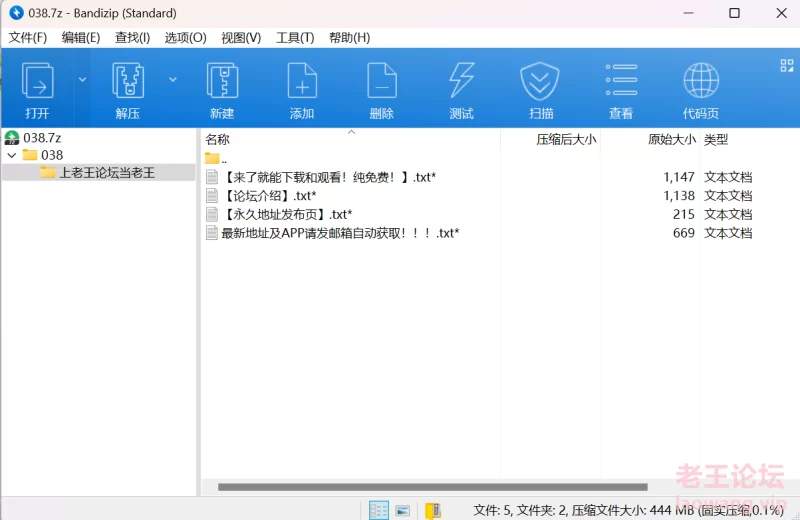This screenshot has height=520, width=800.
Task: Open the 查找(I) menu
Action: tap(133, 38)
